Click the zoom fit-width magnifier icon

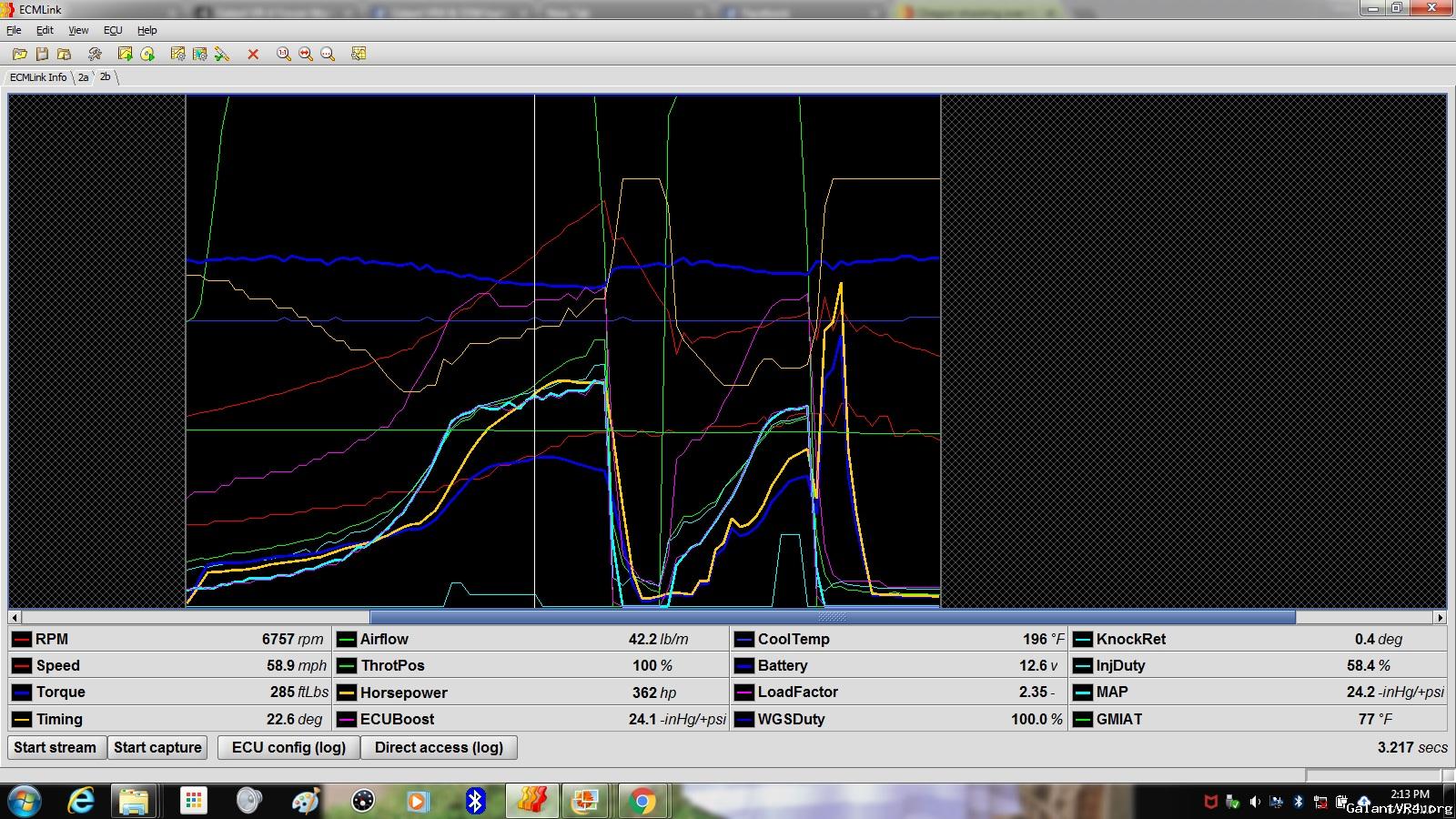[x=306, y=54]
